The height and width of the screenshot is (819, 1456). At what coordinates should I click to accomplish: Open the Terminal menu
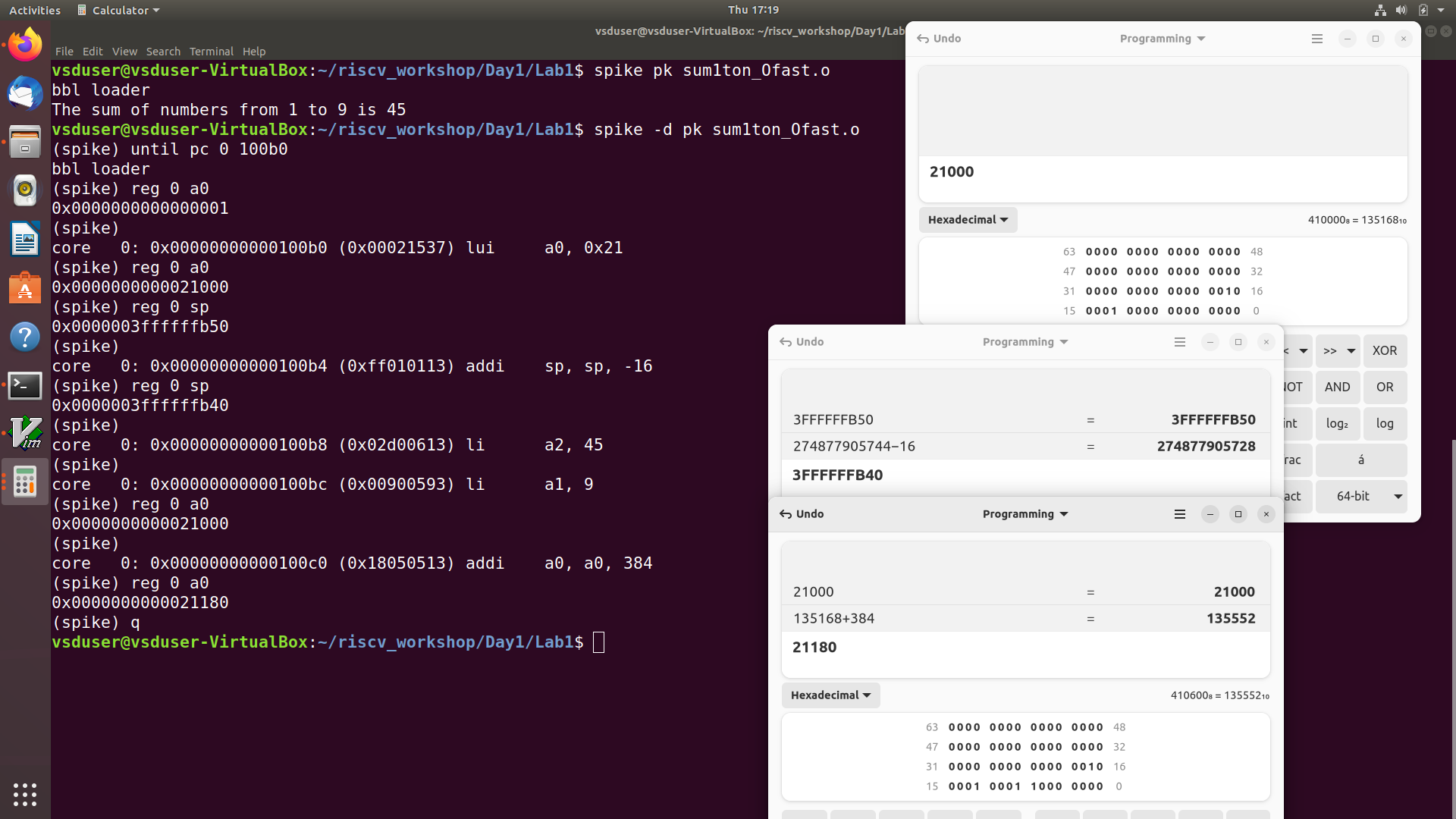coord(211,52)
